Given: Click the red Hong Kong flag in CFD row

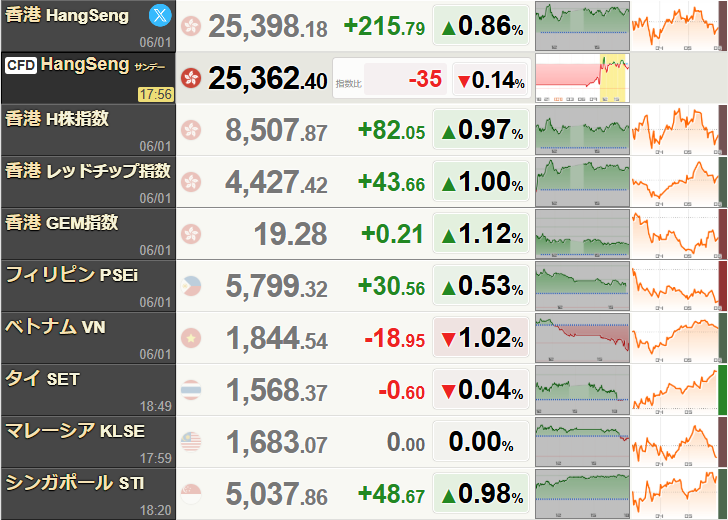Looking at the screenshot, I should (191, 78).
